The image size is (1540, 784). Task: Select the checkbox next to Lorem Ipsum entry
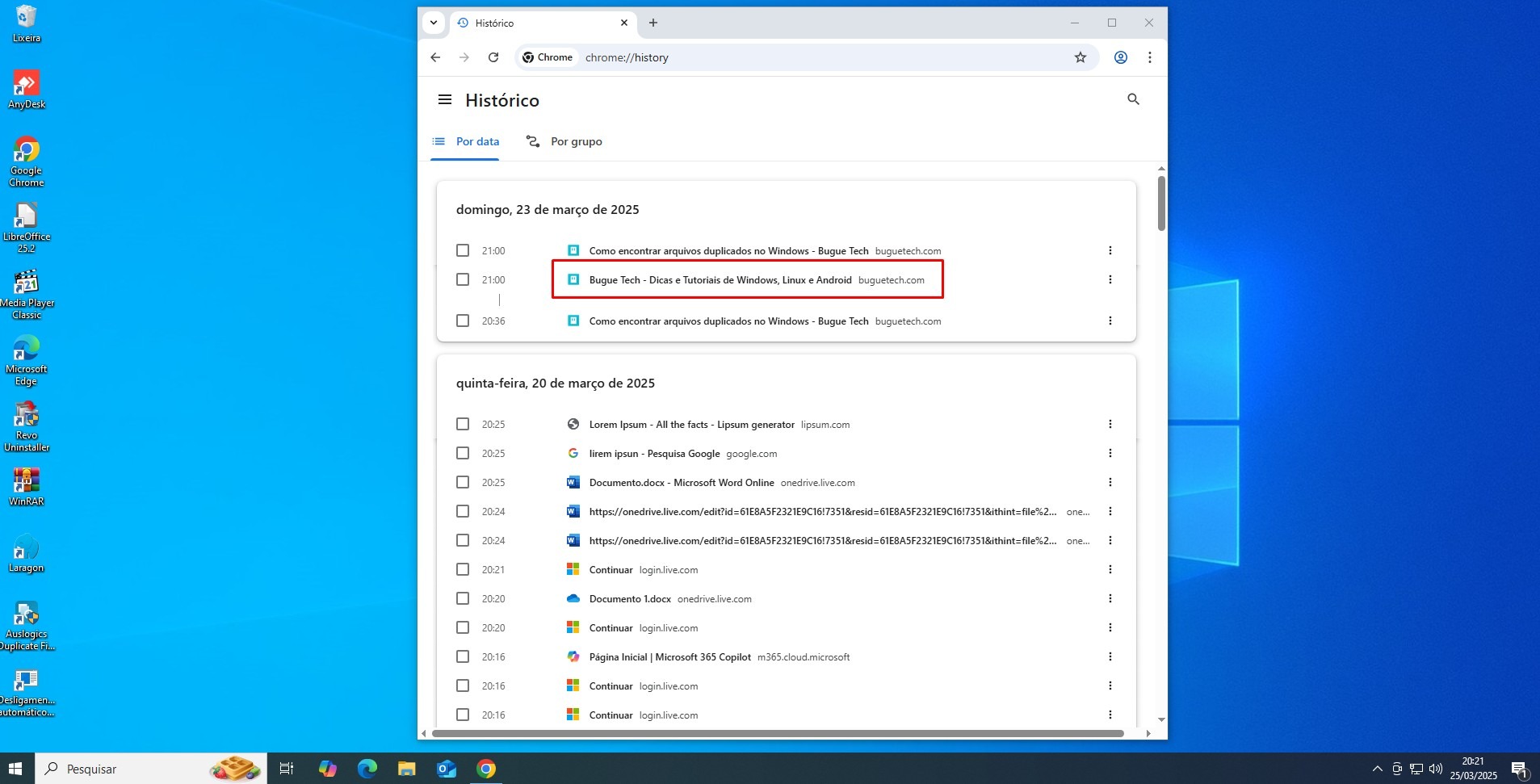[x=463, y=424]
